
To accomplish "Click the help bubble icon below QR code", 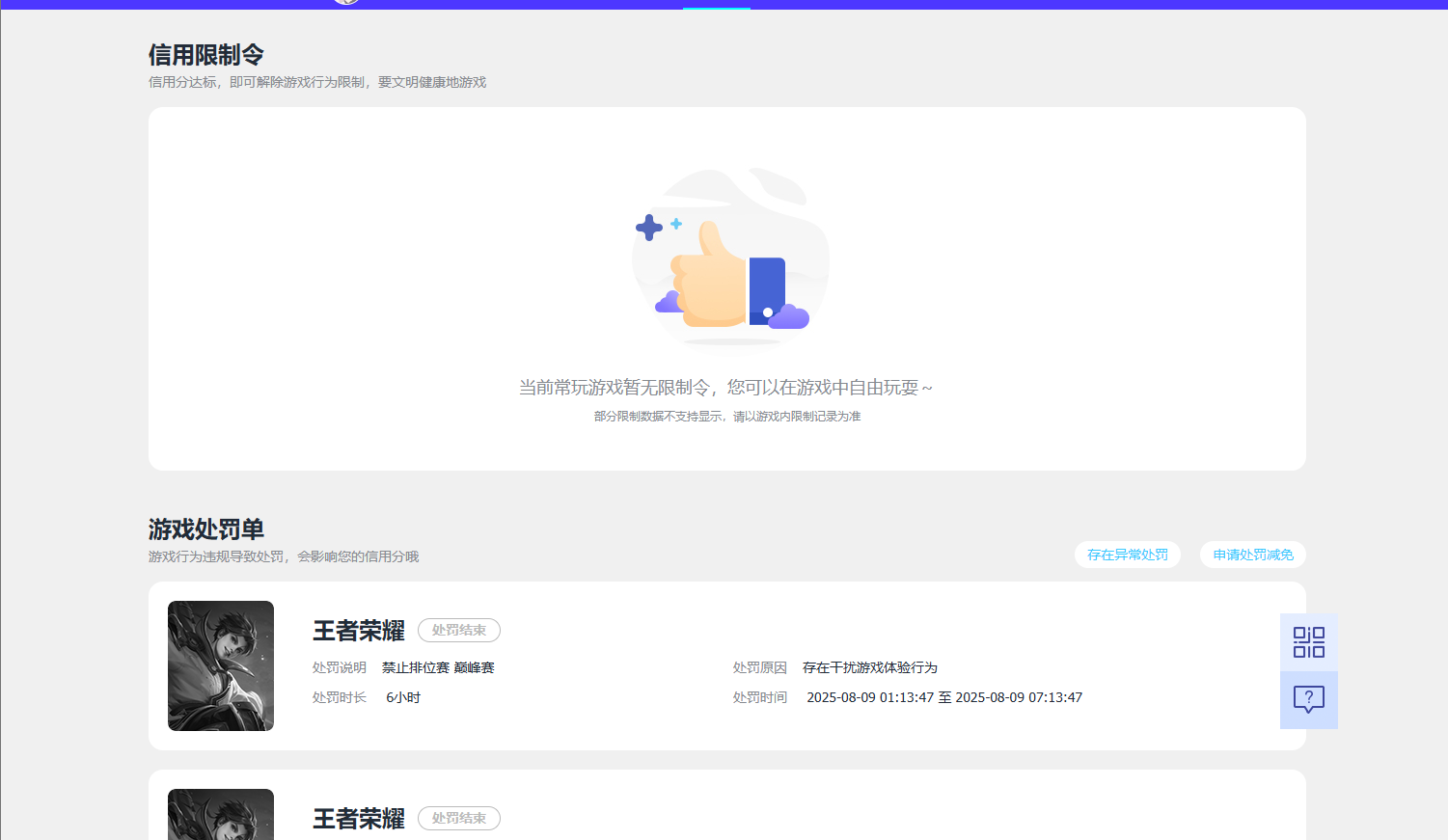I will [1308, 699].
